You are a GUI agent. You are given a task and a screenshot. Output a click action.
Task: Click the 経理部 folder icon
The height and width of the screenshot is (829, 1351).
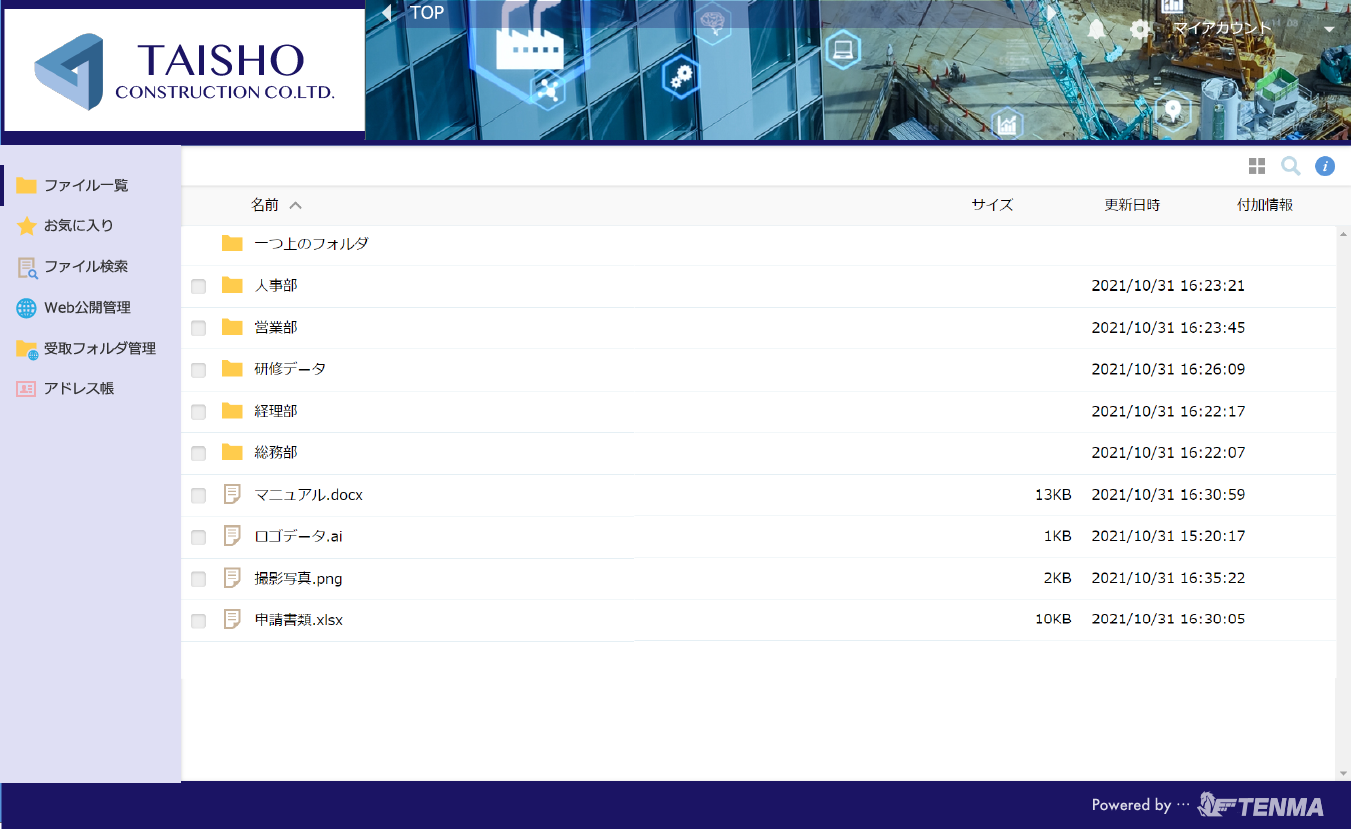tap(232, 411)
